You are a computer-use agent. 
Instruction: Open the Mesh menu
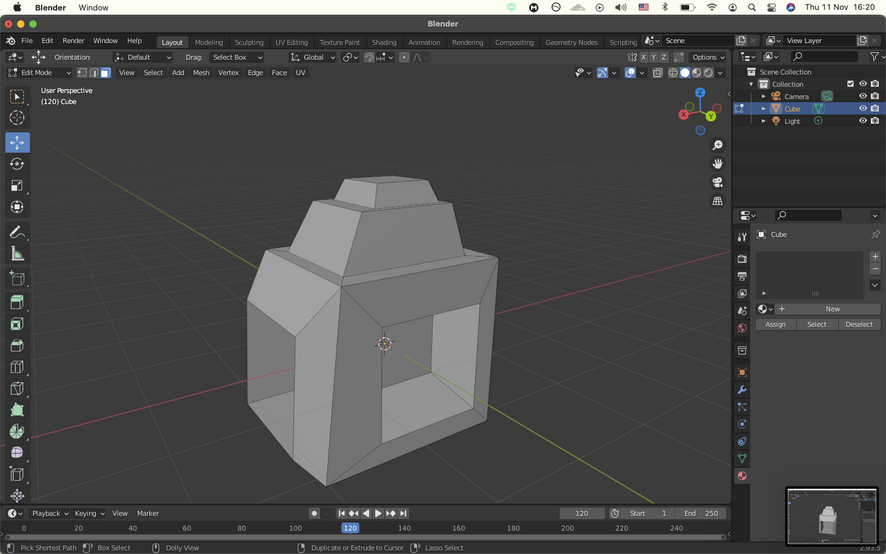201,72
